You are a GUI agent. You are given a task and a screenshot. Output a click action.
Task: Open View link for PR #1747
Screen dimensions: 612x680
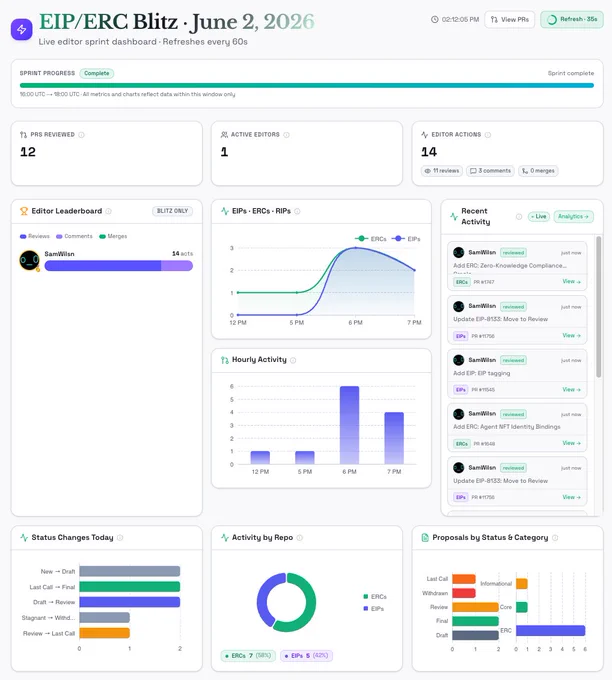[x=571, y=281]
